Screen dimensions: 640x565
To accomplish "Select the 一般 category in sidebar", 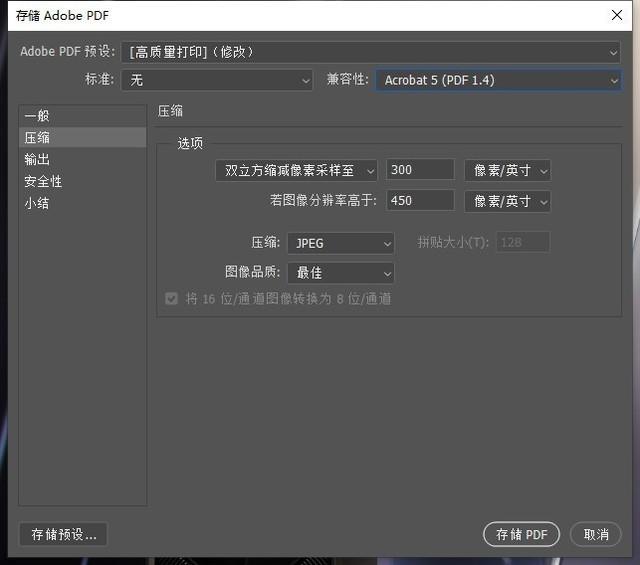I will [x=82, y=116].
